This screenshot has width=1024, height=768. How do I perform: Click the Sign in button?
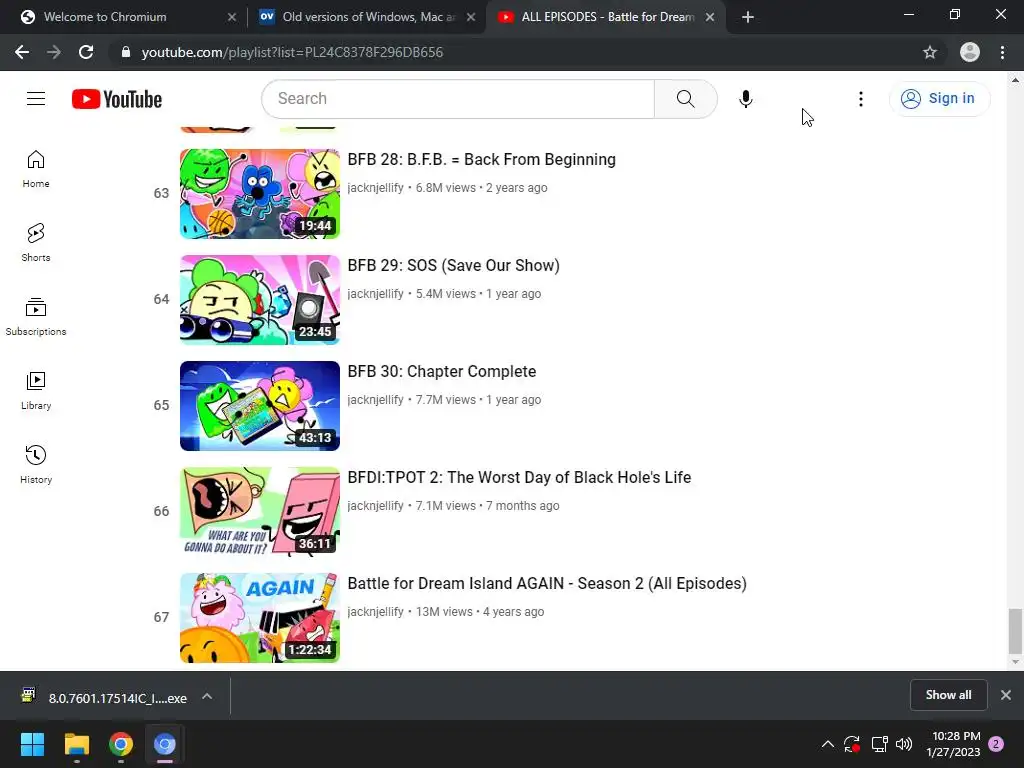click(x=939, y=99)
